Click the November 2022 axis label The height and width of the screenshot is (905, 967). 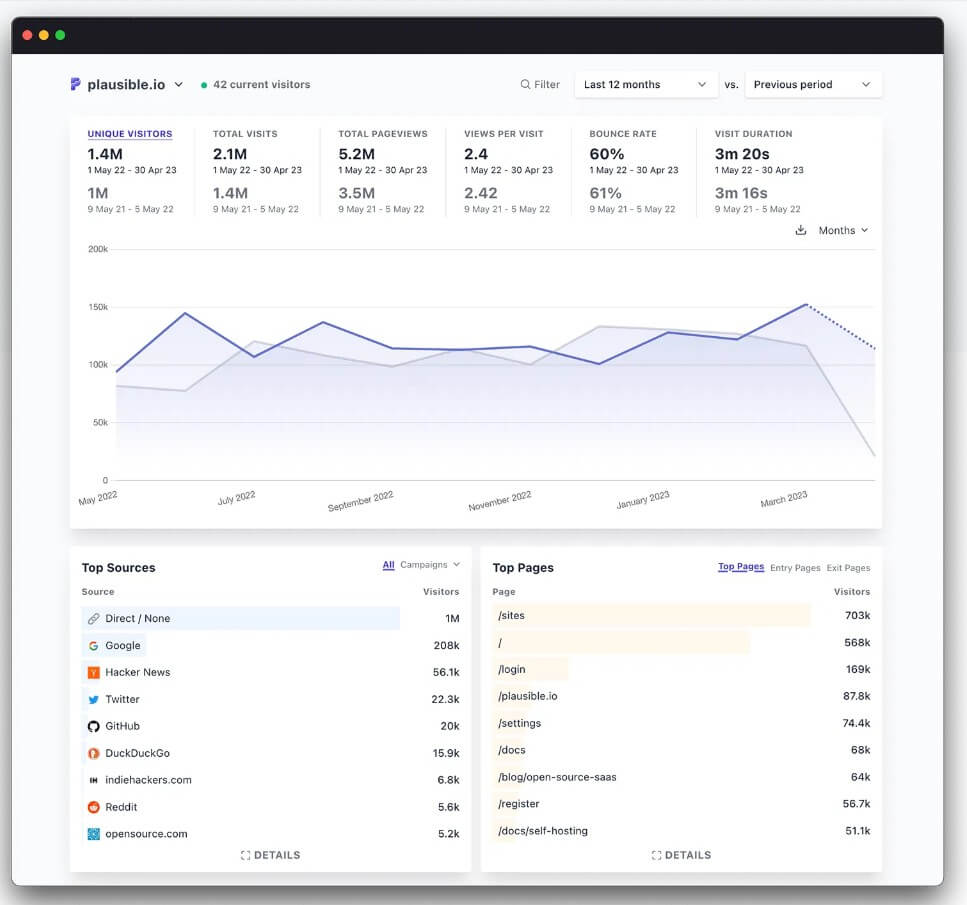[500, 501]
